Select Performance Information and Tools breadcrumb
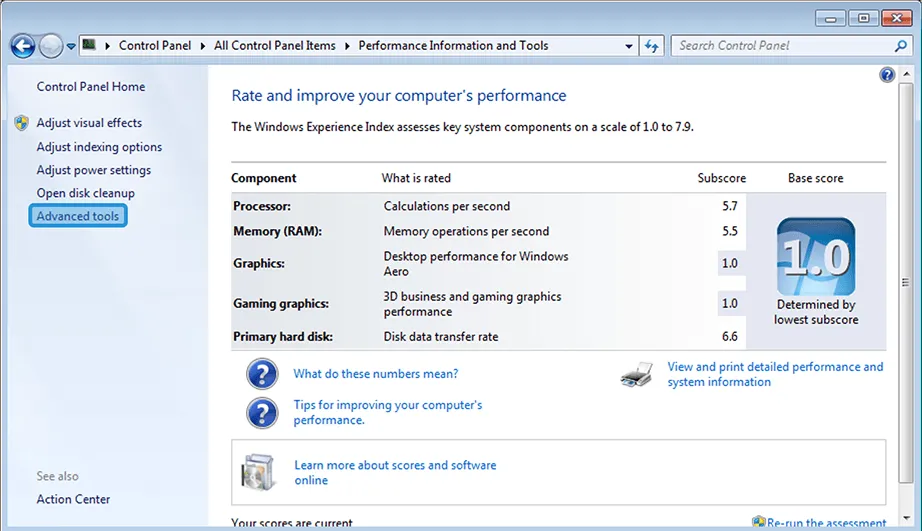The image size is (922, 531). tap(453, 46)
